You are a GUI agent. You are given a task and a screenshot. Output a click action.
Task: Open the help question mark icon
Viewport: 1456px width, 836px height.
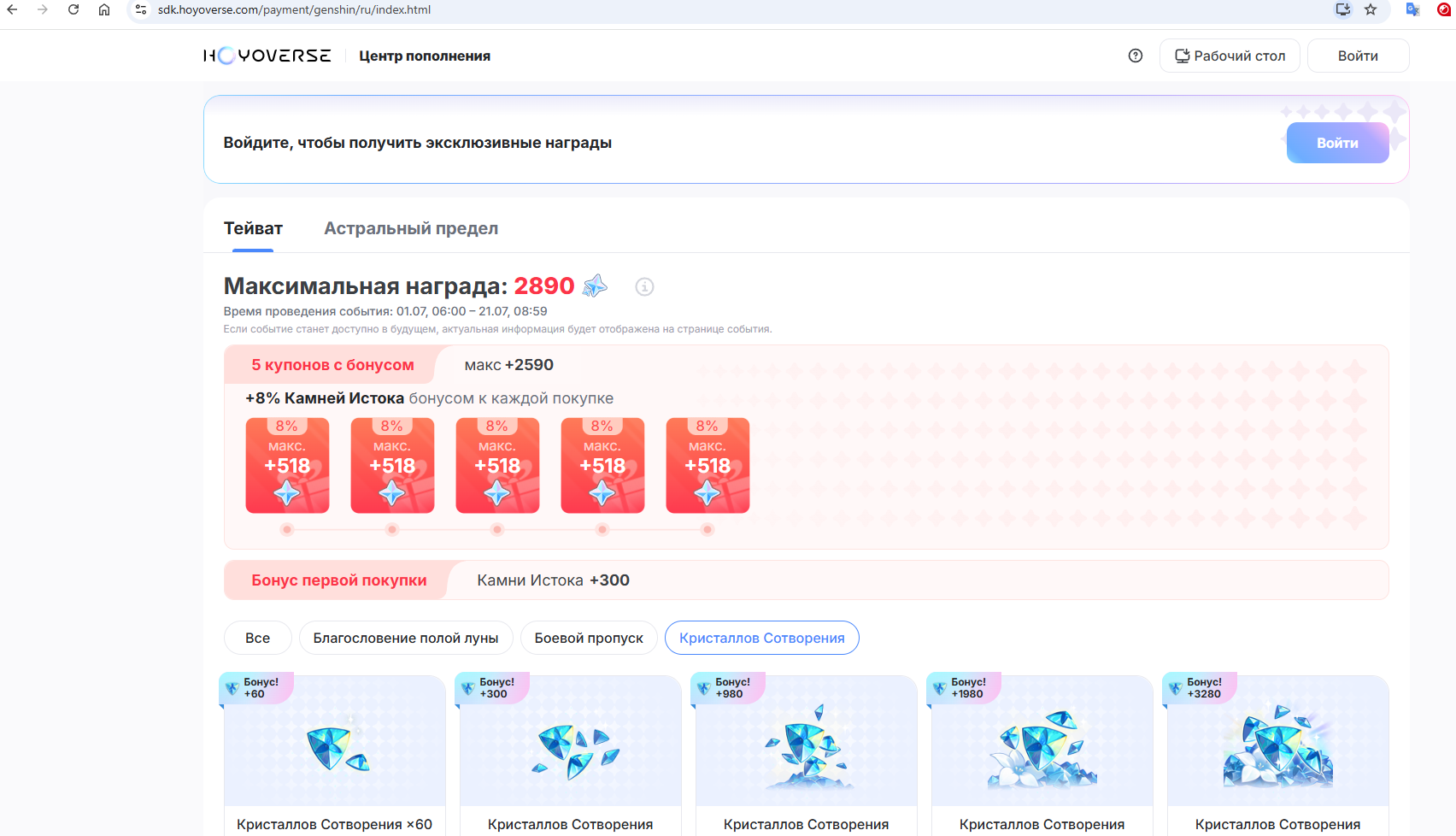(1136, 56)
